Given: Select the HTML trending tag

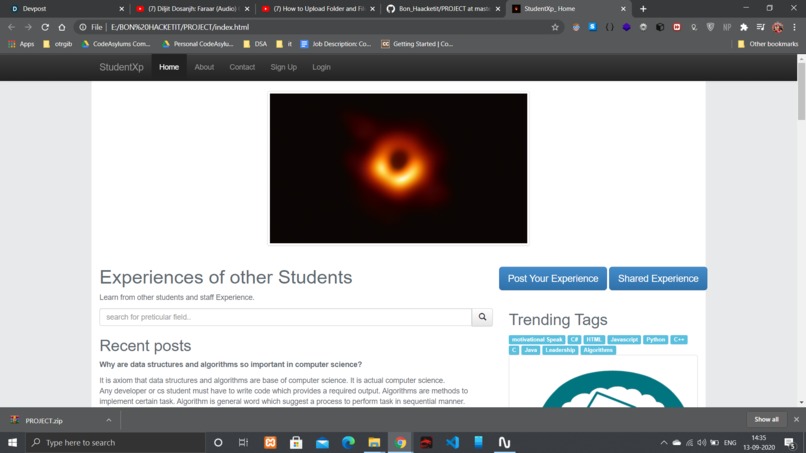Looking at the screenshot, I should click(594, 339).
